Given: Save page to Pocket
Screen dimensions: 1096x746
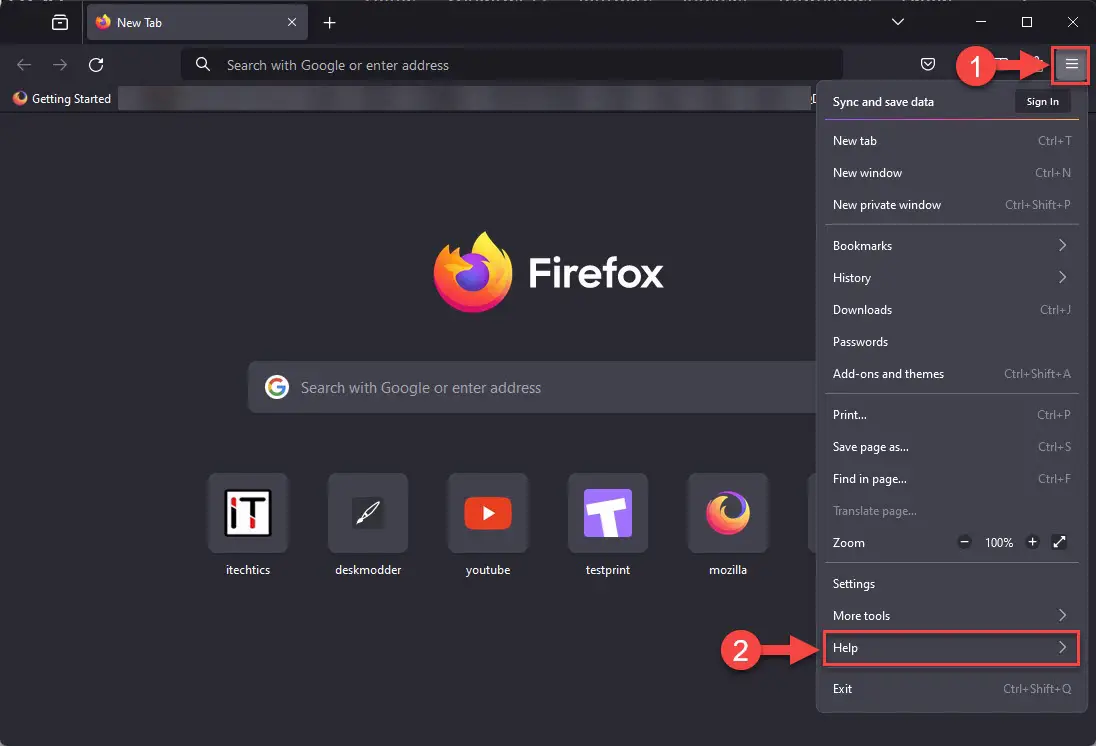Looking at the screenshot, I should 927,64.
